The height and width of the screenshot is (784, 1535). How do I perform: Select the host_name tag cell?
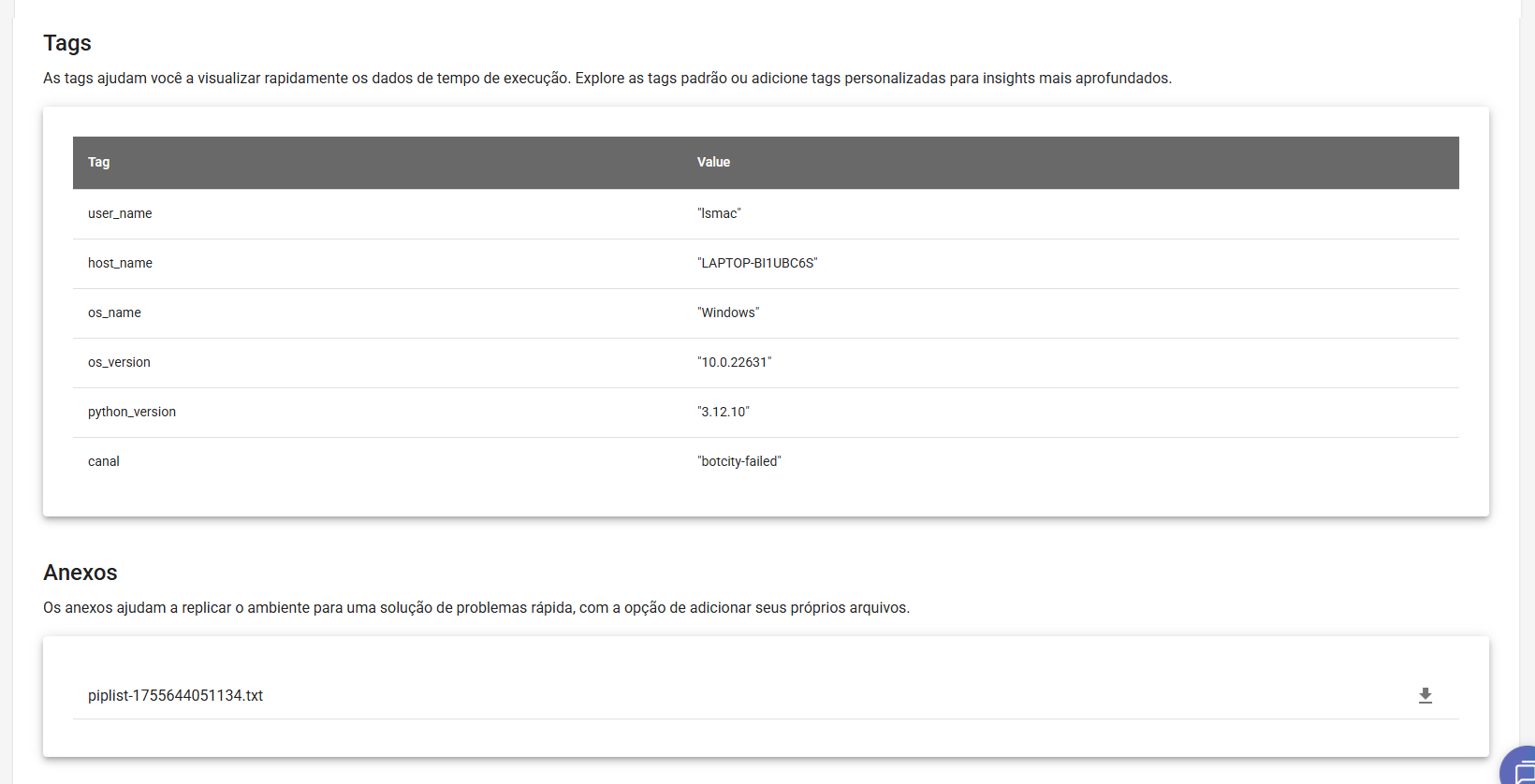[x=120, y=263]
